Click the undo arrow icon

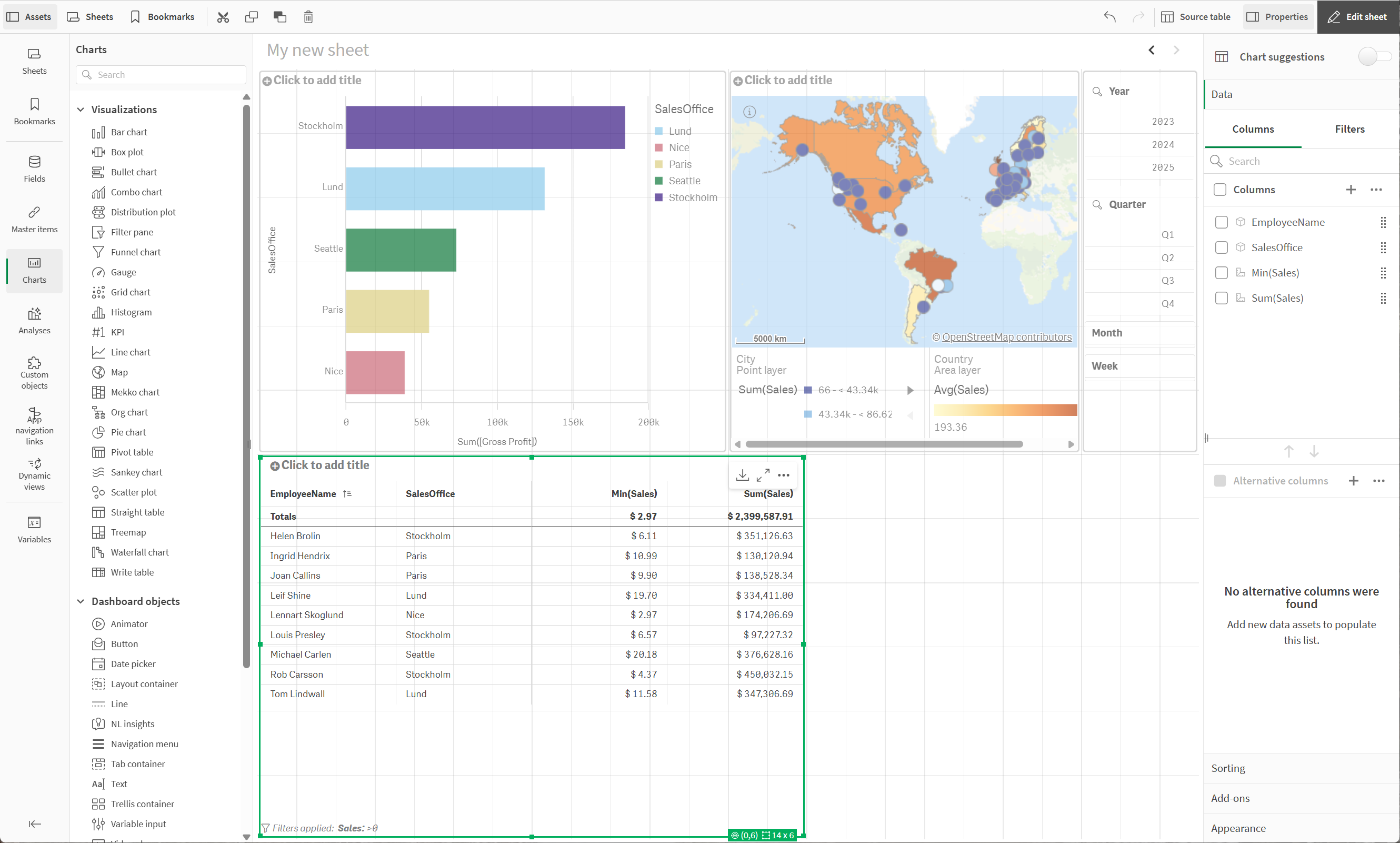1109,17
